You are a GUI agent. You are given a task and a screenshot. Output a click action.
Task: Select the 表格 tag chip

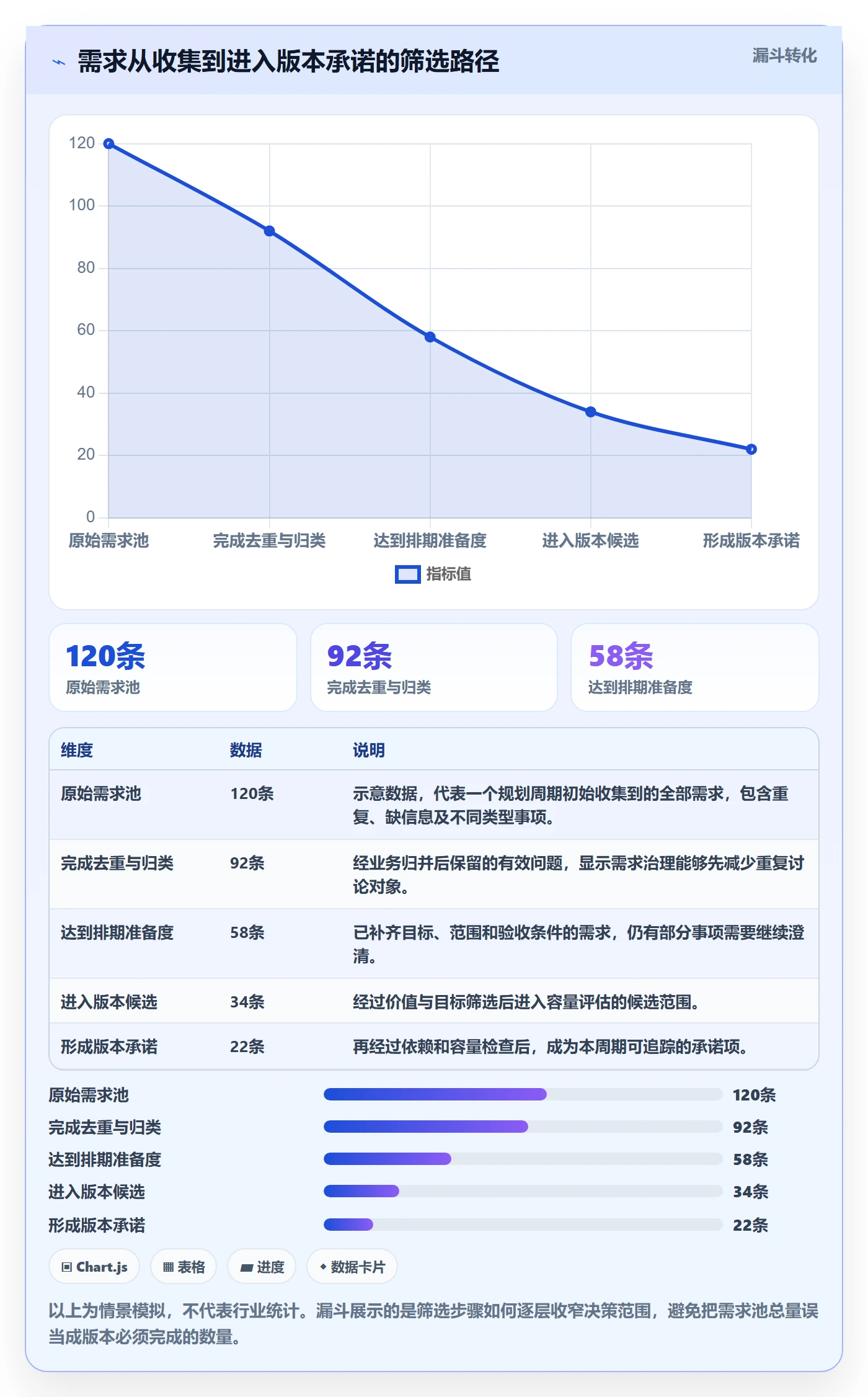pyautogui.click(x=184, y=1267)
